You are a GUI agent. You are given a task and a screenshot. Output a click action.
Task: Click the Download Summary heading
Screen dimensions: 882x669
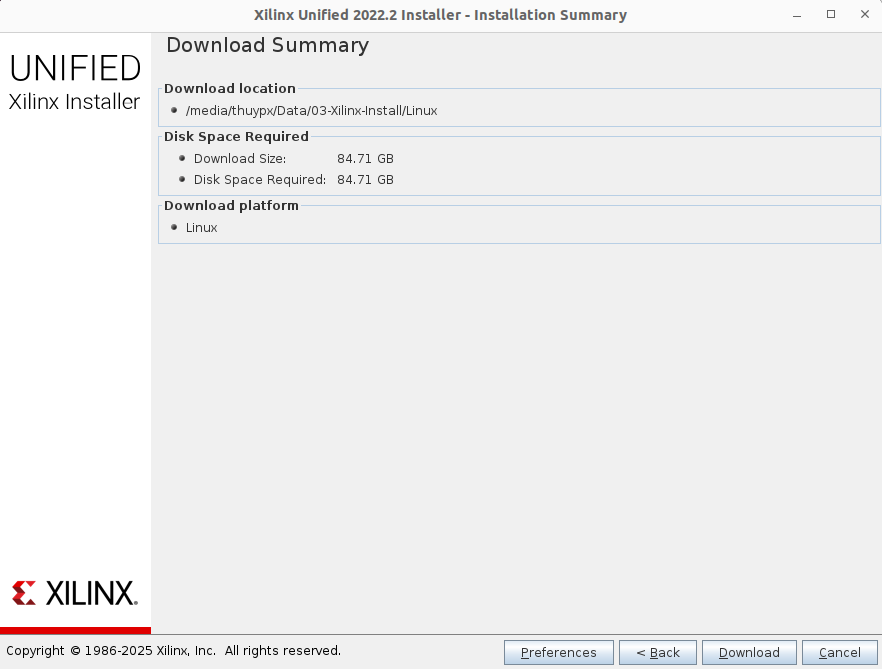268,45
